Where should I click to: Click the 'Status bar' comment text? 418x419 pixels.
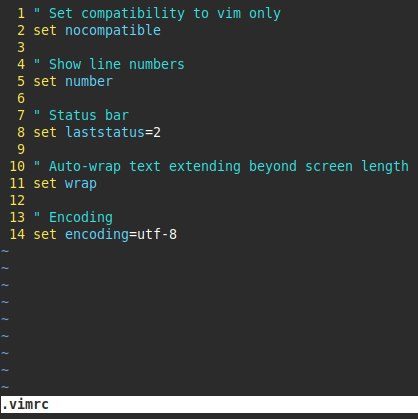click(x=81, y=115)
